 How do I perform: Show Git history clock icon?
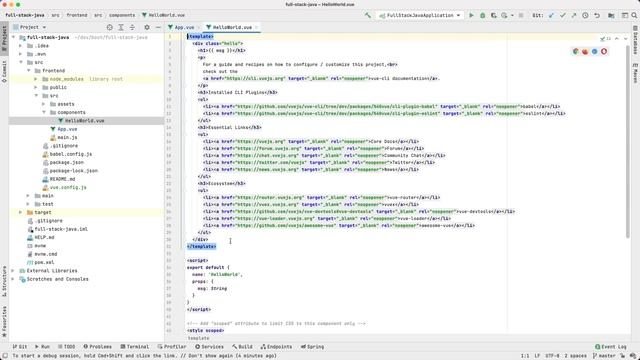(585, 15)
